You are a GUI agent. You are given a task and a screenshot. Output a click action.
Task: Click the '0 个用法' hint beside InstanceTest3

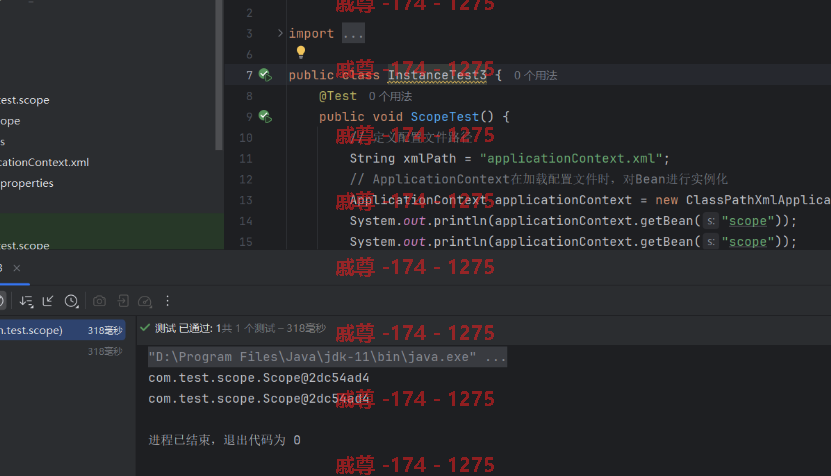pyautogui.click(x=535, y=75)
